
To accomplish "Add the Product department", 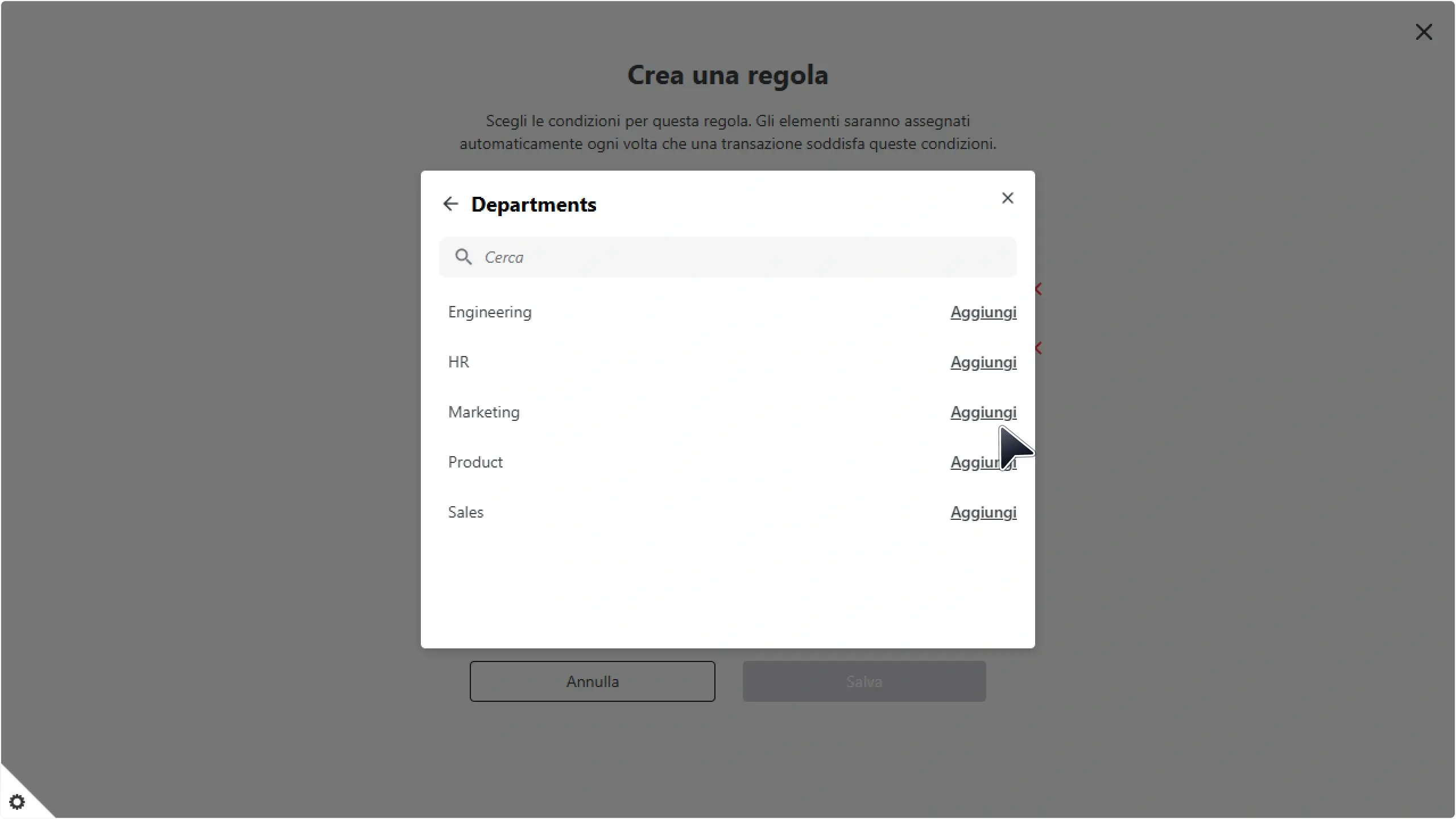I will click(983, 462).
